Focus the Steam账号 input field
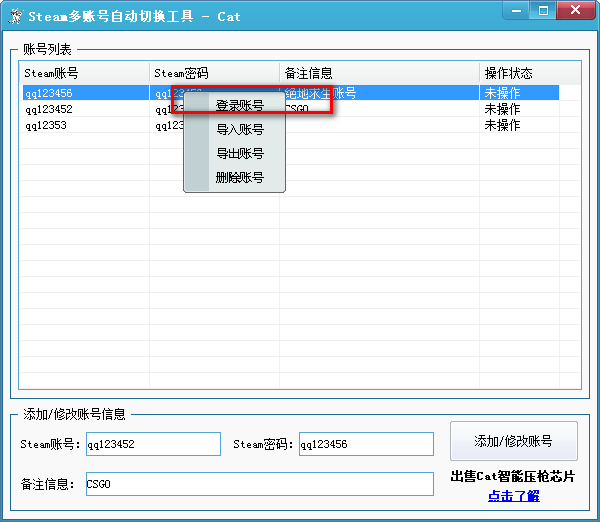The image size is (600, 522). (x=152, y=444)
